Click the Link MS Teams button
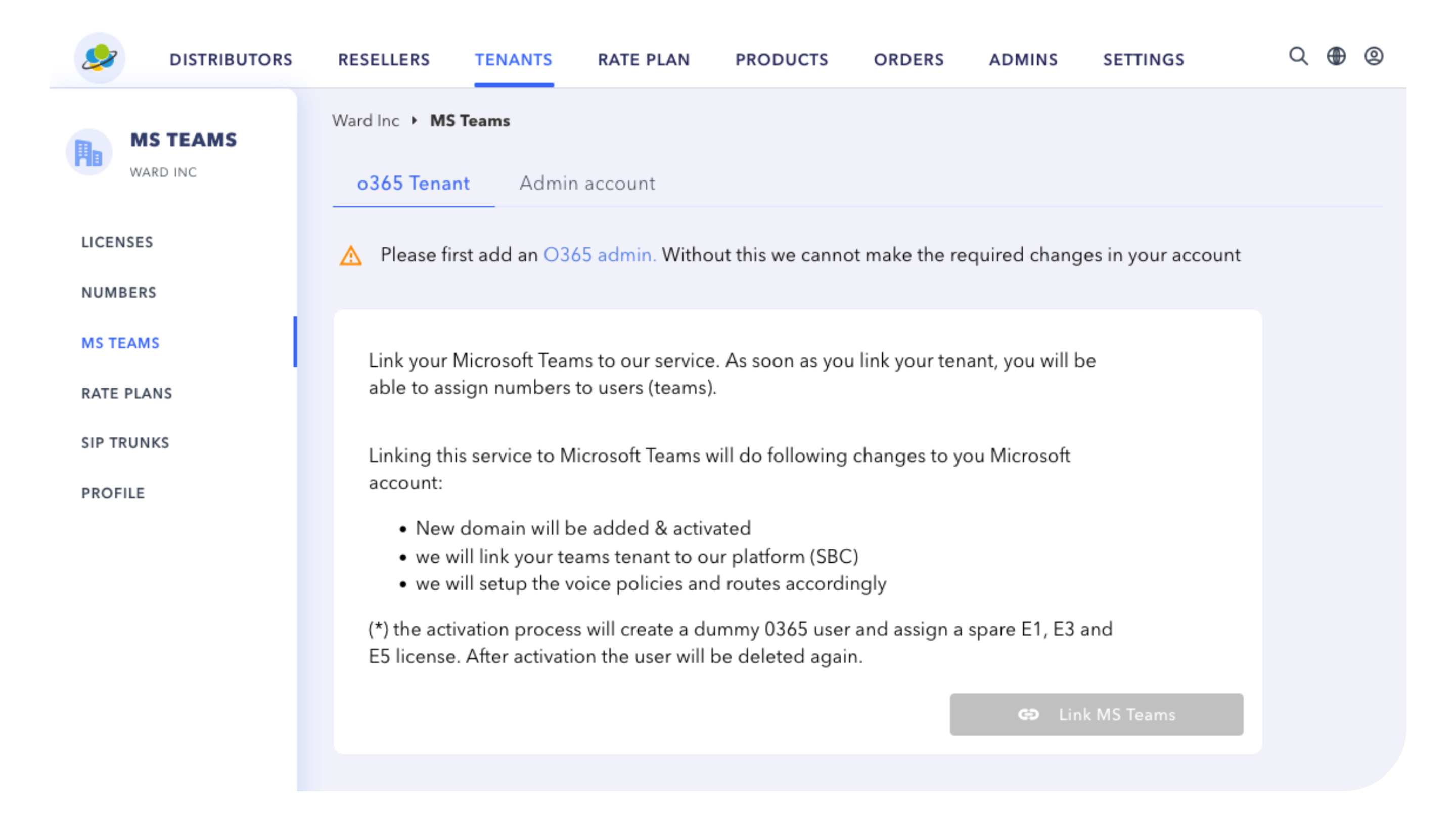This screenshot has height=819, width=1456. 1096,714
